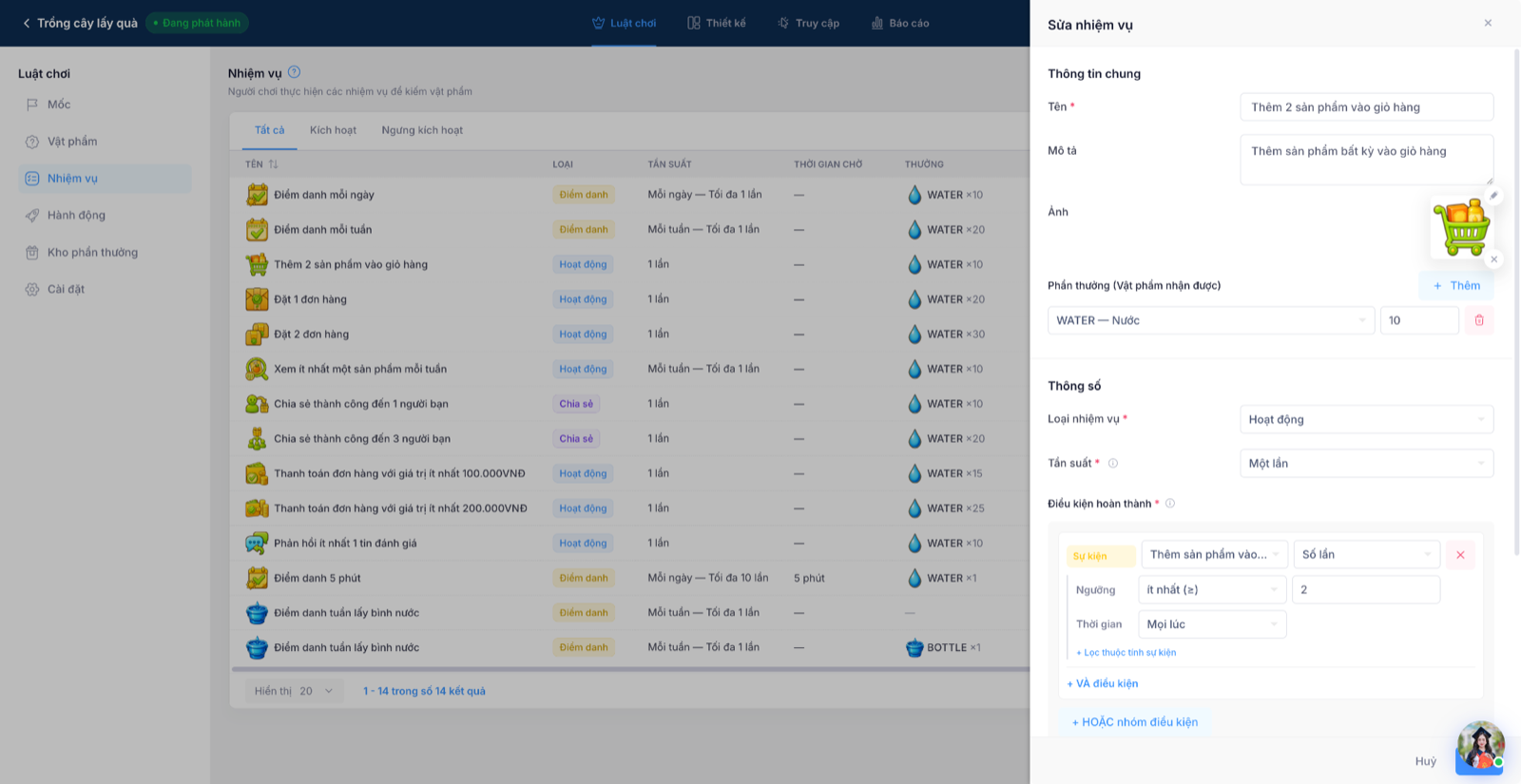Open the Thêm sản phẩm vào event dropdown
The height and width of the screenshot is (784, 1521).
pos(1215,555)
